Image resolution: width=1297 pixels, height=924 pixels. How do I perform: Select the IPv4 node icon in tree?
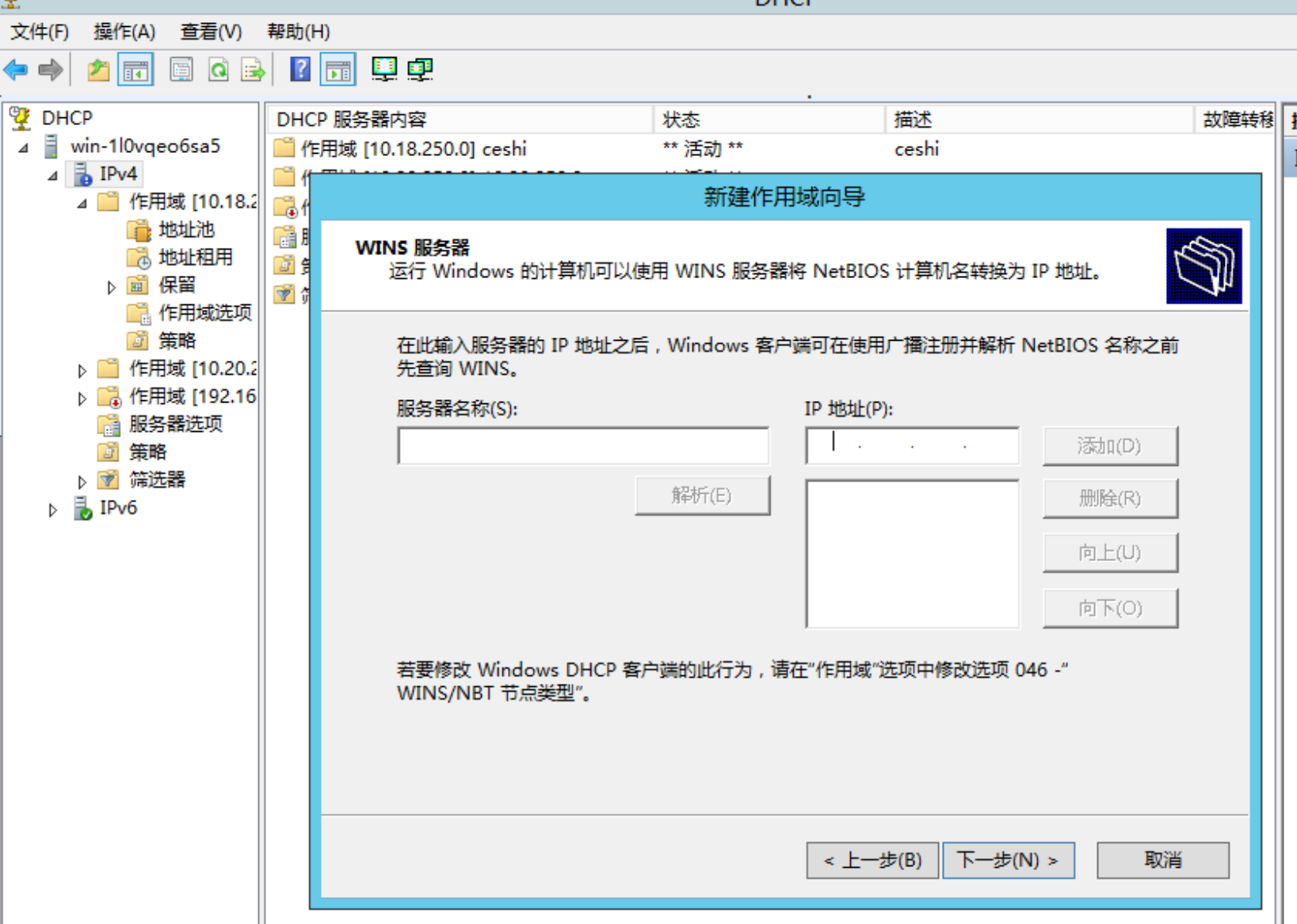point(82,174)
